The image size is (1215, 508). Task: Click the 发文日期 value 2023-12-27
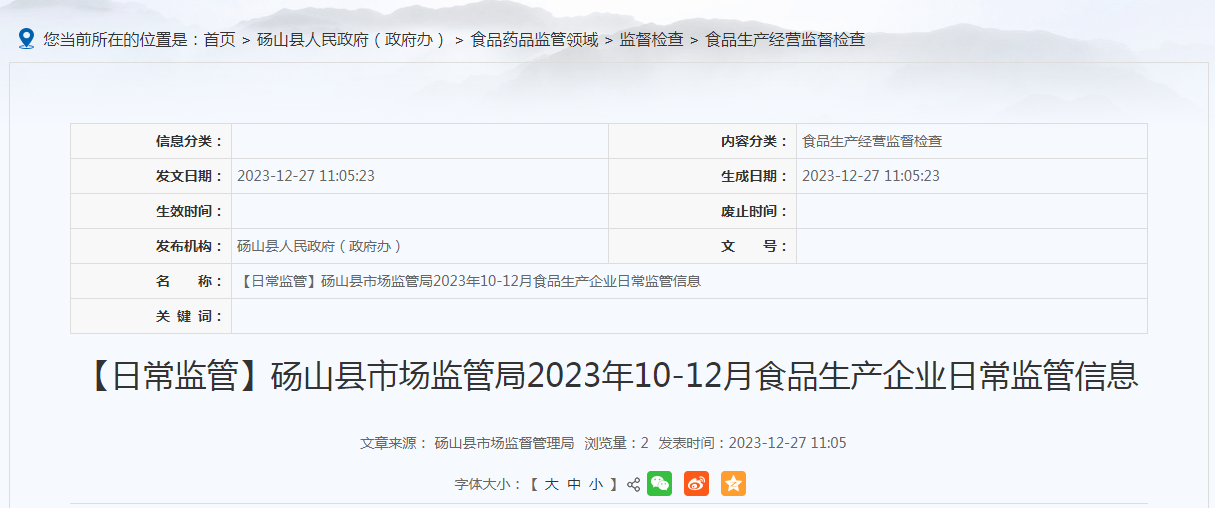pyautogui.click(x=306, y=176)
